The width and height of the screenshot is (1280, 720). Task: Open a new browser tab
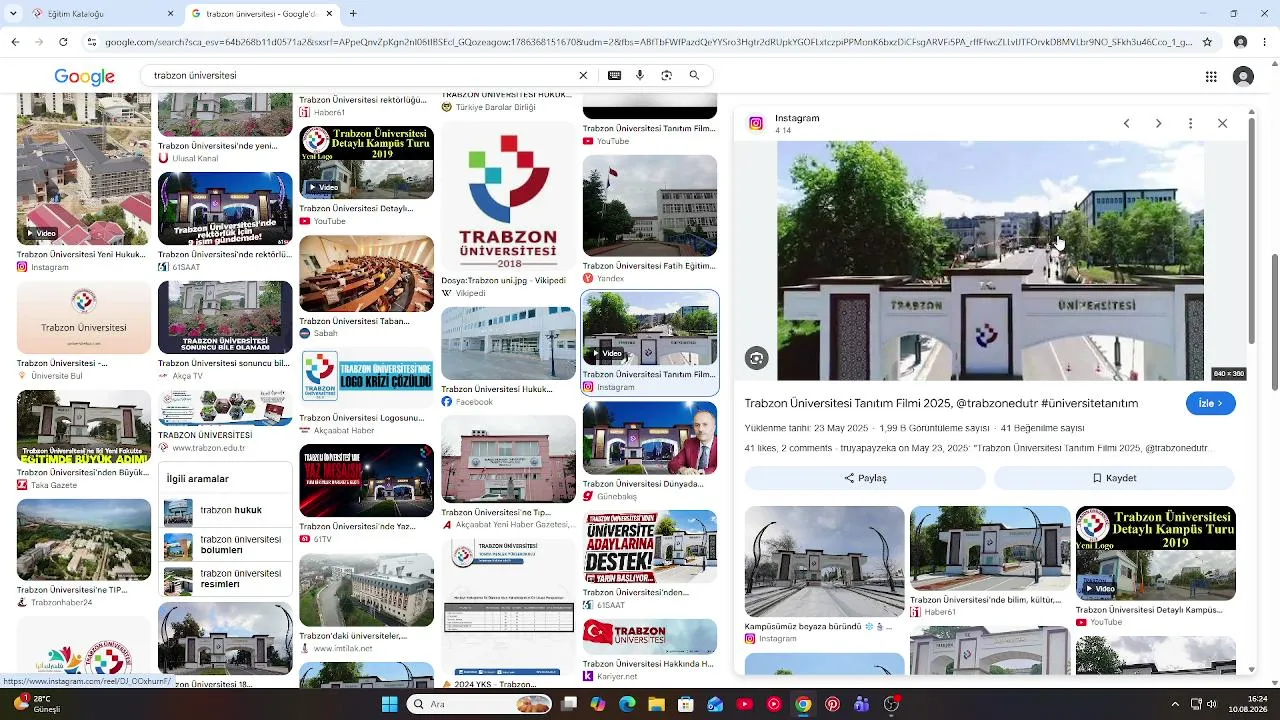tap(353, 14)
